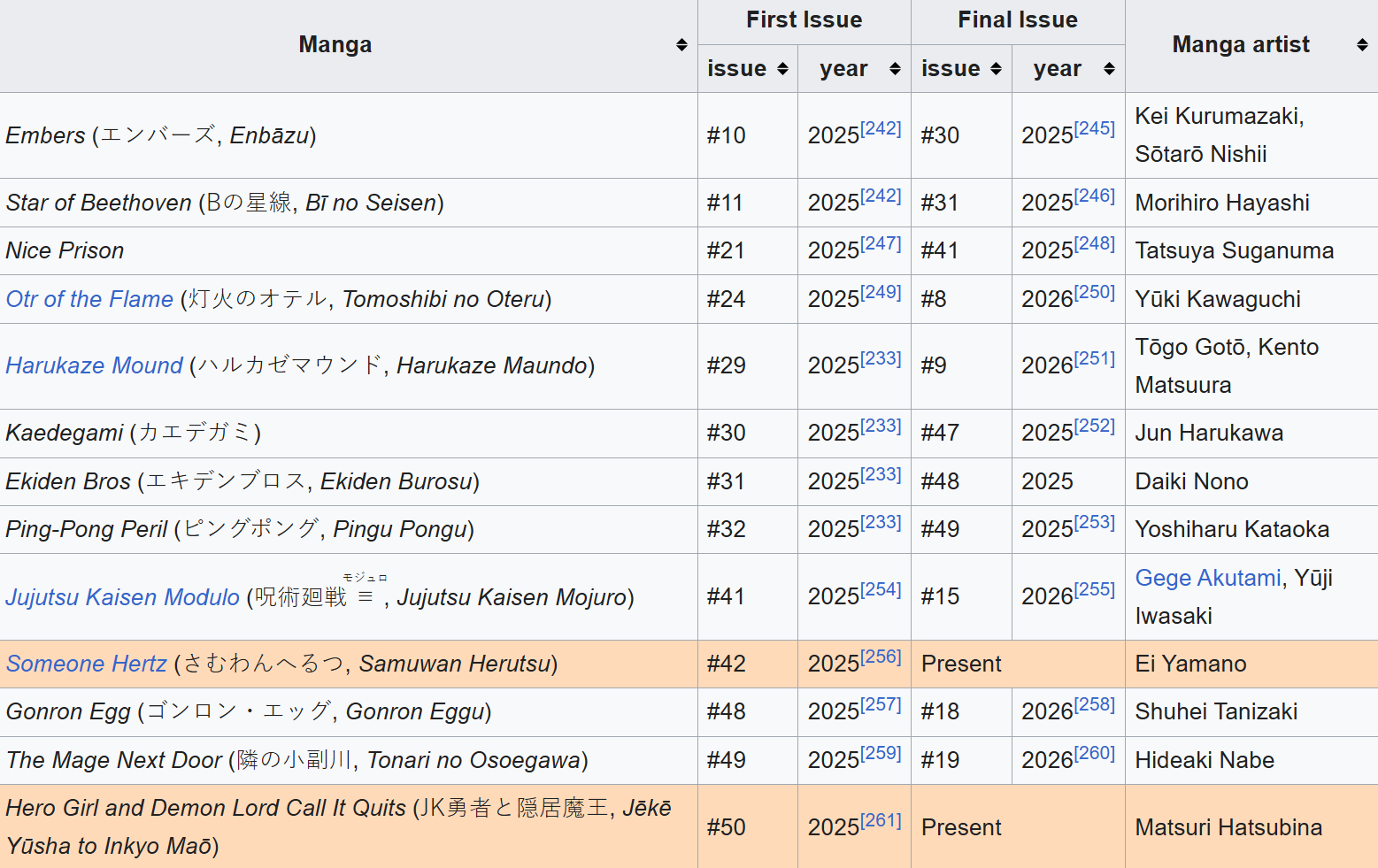The width and height of the screenshot is (1378, 868).
Task: Jump to footnote [247] for Nice Prison
Action: [x=881, y=243]
